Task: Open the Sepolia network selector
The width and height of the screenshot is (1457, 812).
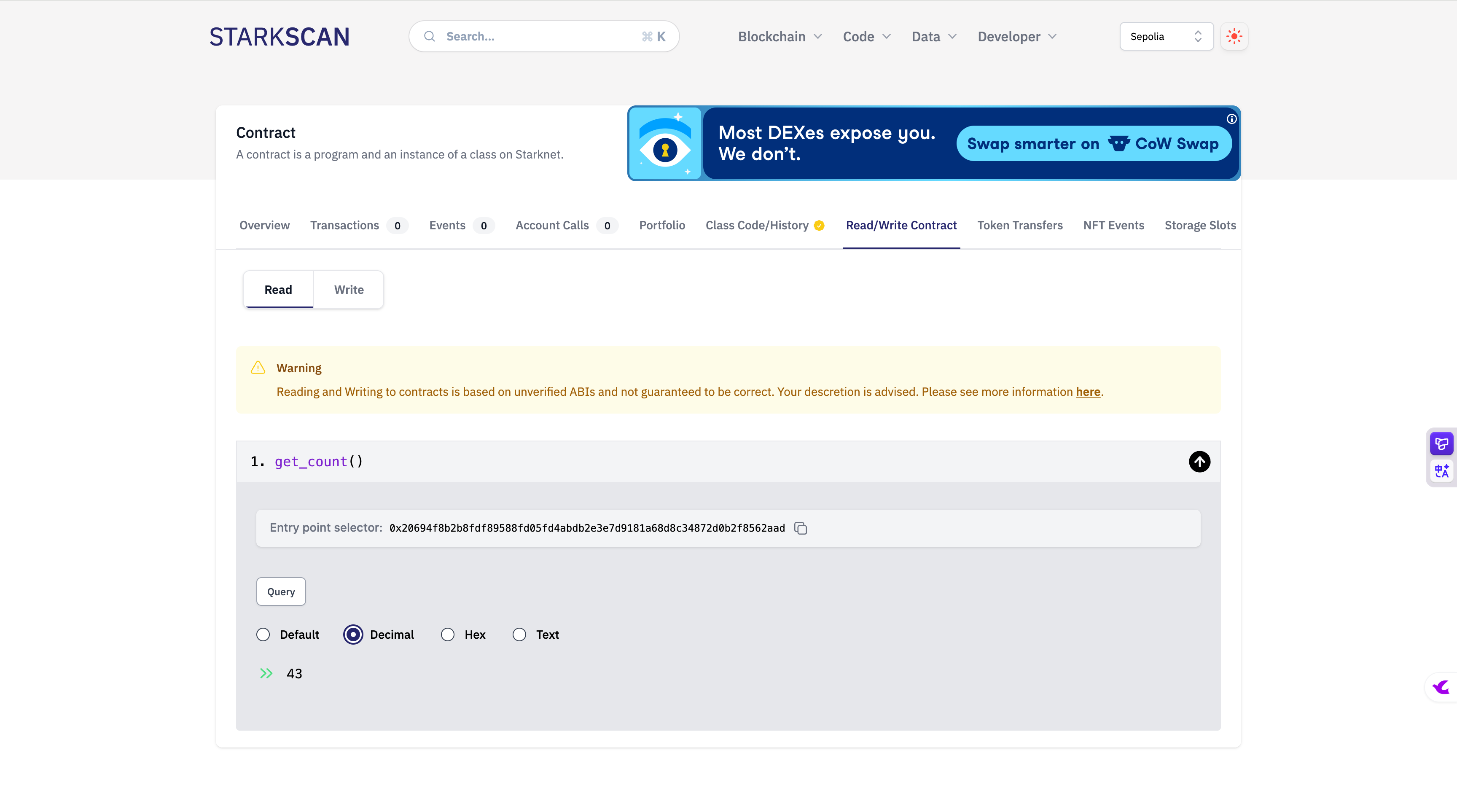Action: [1166, 36]
